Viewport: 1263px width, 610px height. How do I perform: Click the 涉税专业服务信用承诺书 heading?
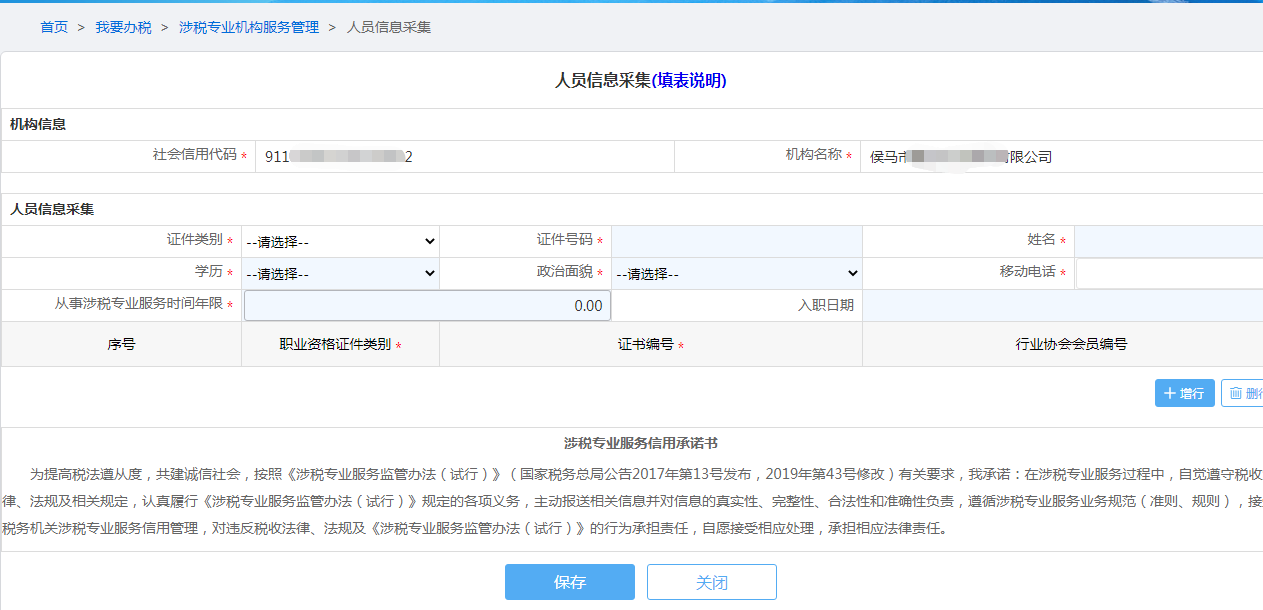[641, 443]
